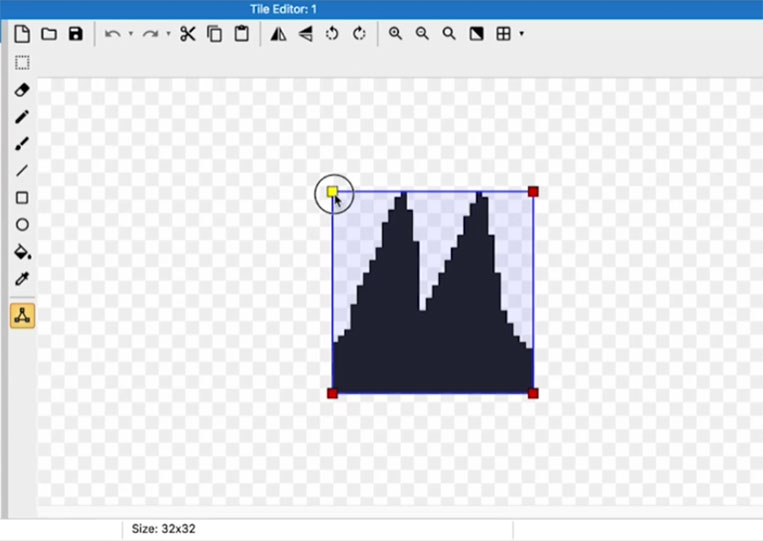Select the rectangular selection tool
763x541 pixels.
tap(22, 63)
